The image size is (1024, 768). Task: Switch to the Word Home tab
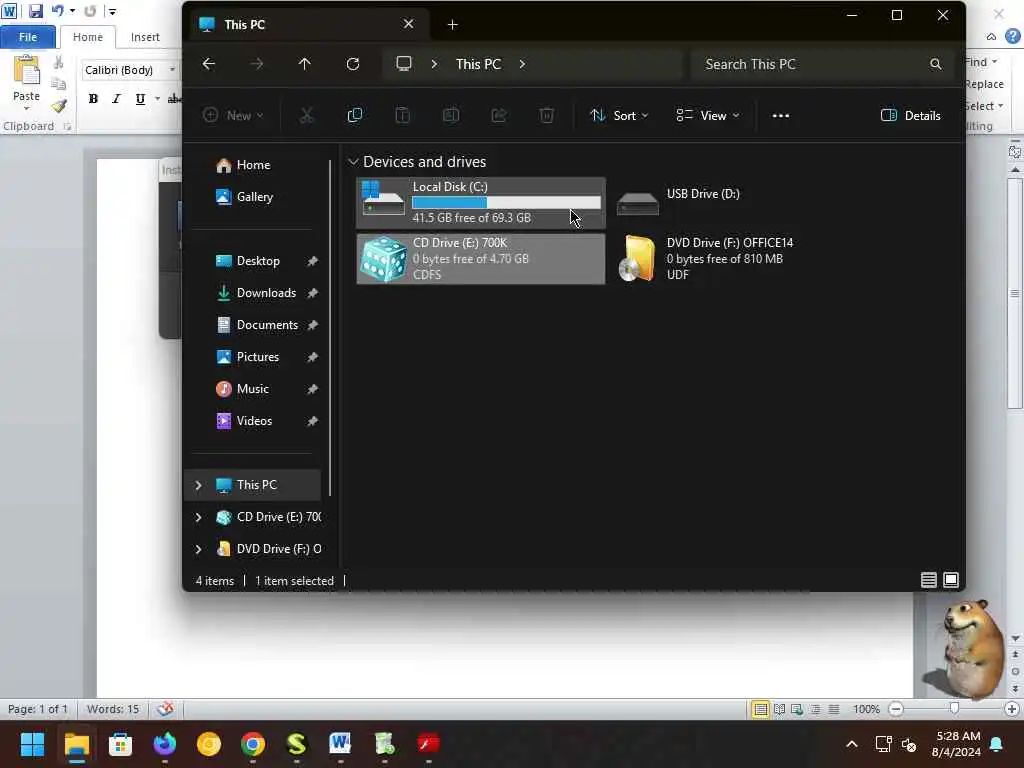click(x=88, y=37)
